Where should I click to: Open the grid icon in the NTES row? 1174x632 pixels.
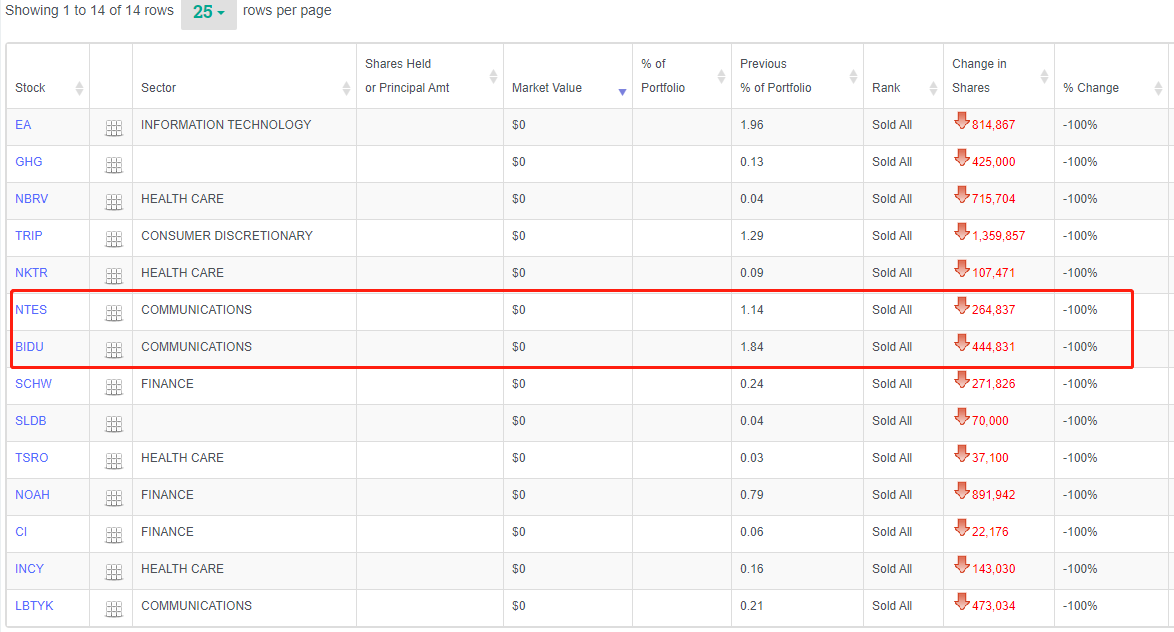point(114,313)
